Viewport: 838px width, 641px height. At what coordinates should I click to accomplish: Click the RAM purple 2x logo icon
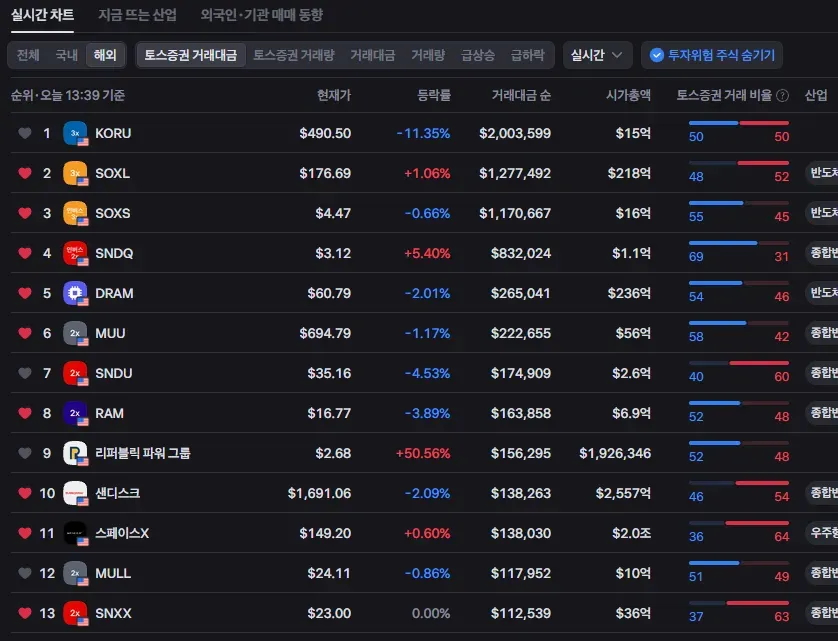tap(75, 413)
